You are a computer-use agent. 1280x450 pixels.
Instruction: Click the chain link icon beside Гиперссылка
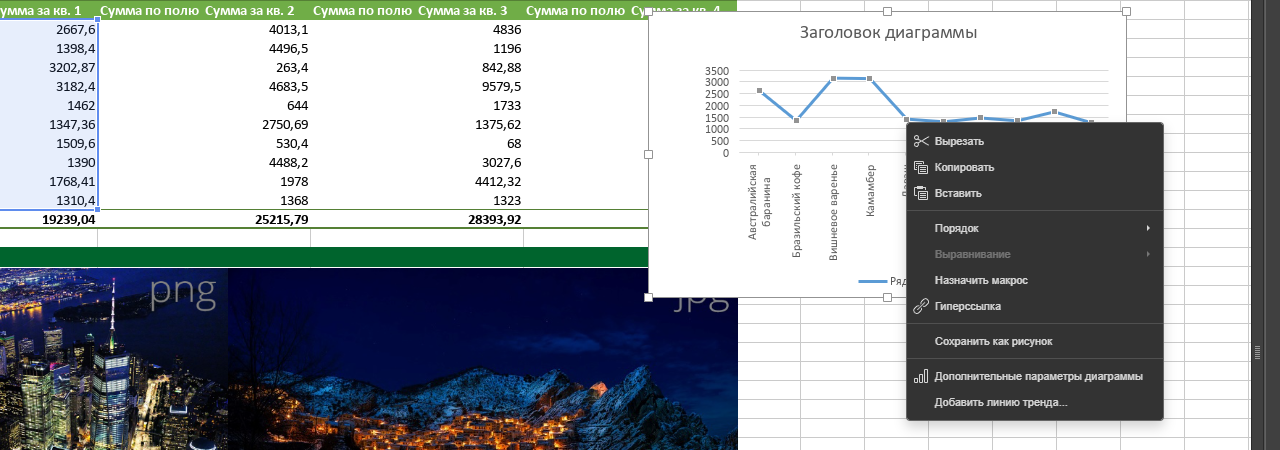[921, 306]
